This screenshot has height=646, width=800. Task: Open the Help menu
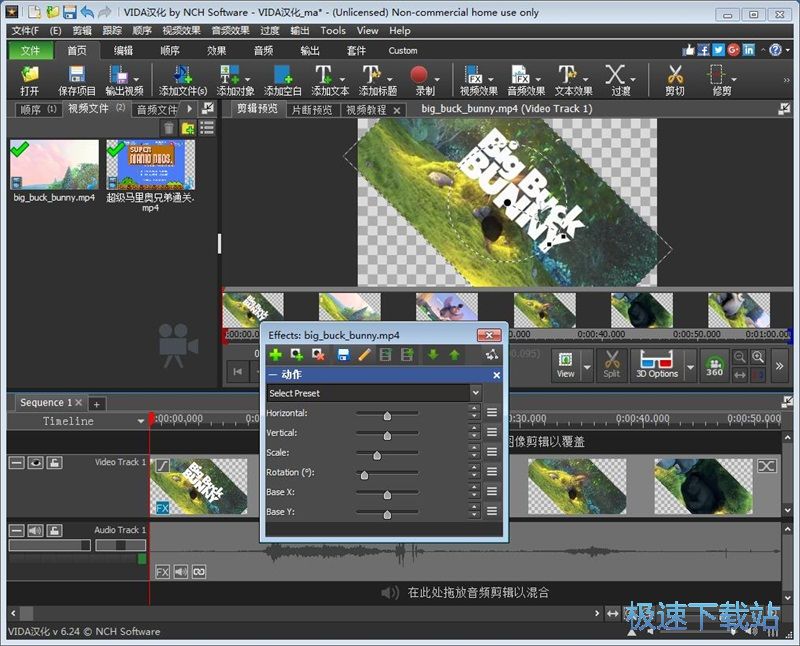[399, 31]
